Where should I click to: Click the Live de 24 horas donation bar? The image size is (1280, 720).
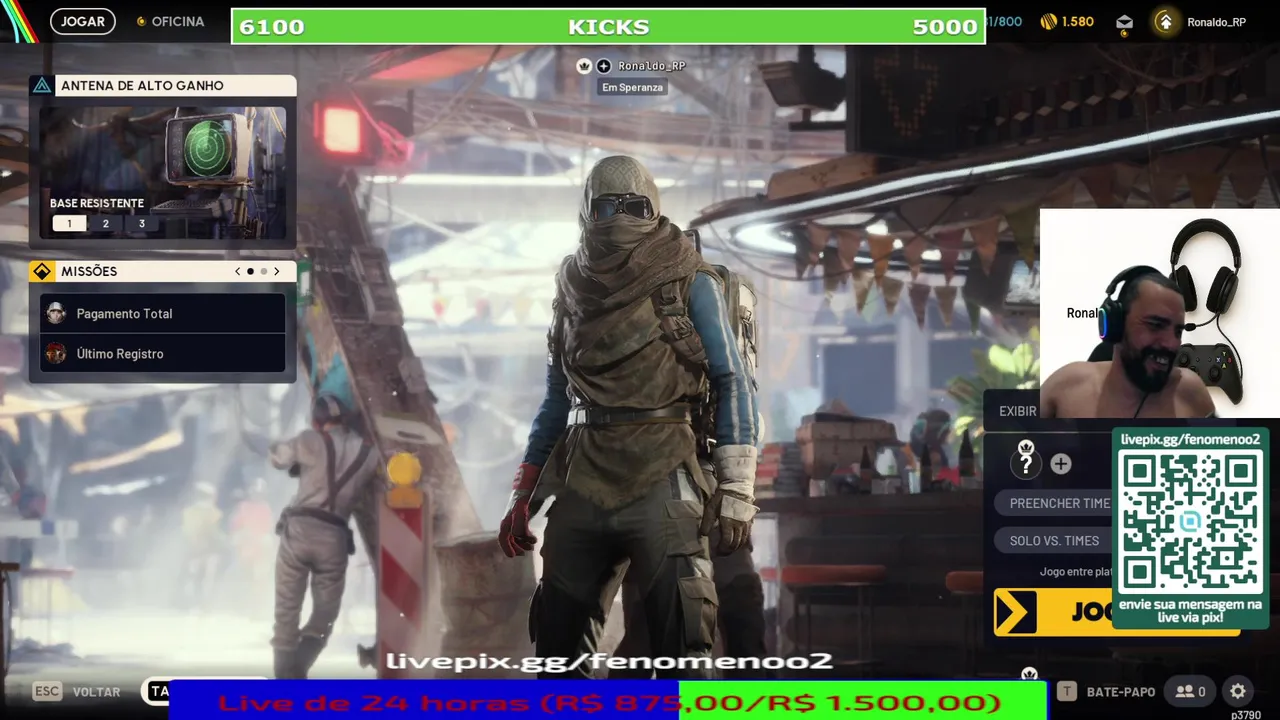609,702
